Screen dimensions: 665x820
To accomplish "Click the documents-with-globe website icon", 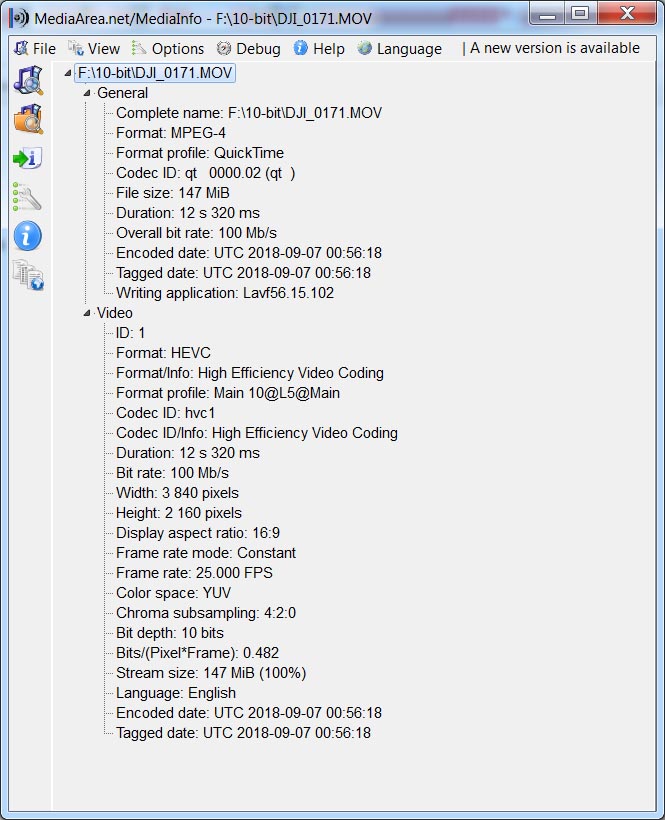I will pos(28,275).
